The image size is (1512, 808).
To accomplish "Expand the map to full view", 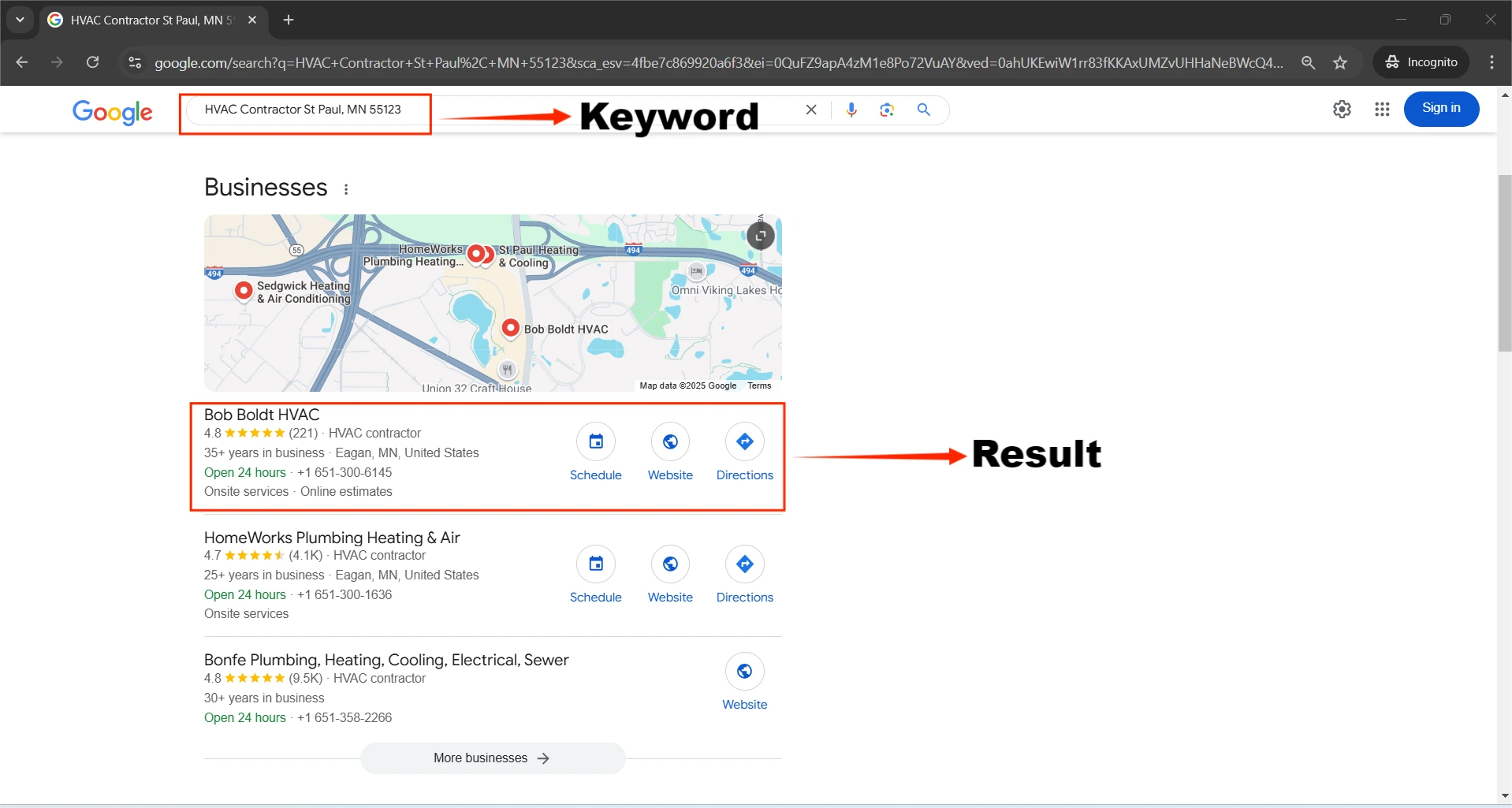I will point(761,236).
